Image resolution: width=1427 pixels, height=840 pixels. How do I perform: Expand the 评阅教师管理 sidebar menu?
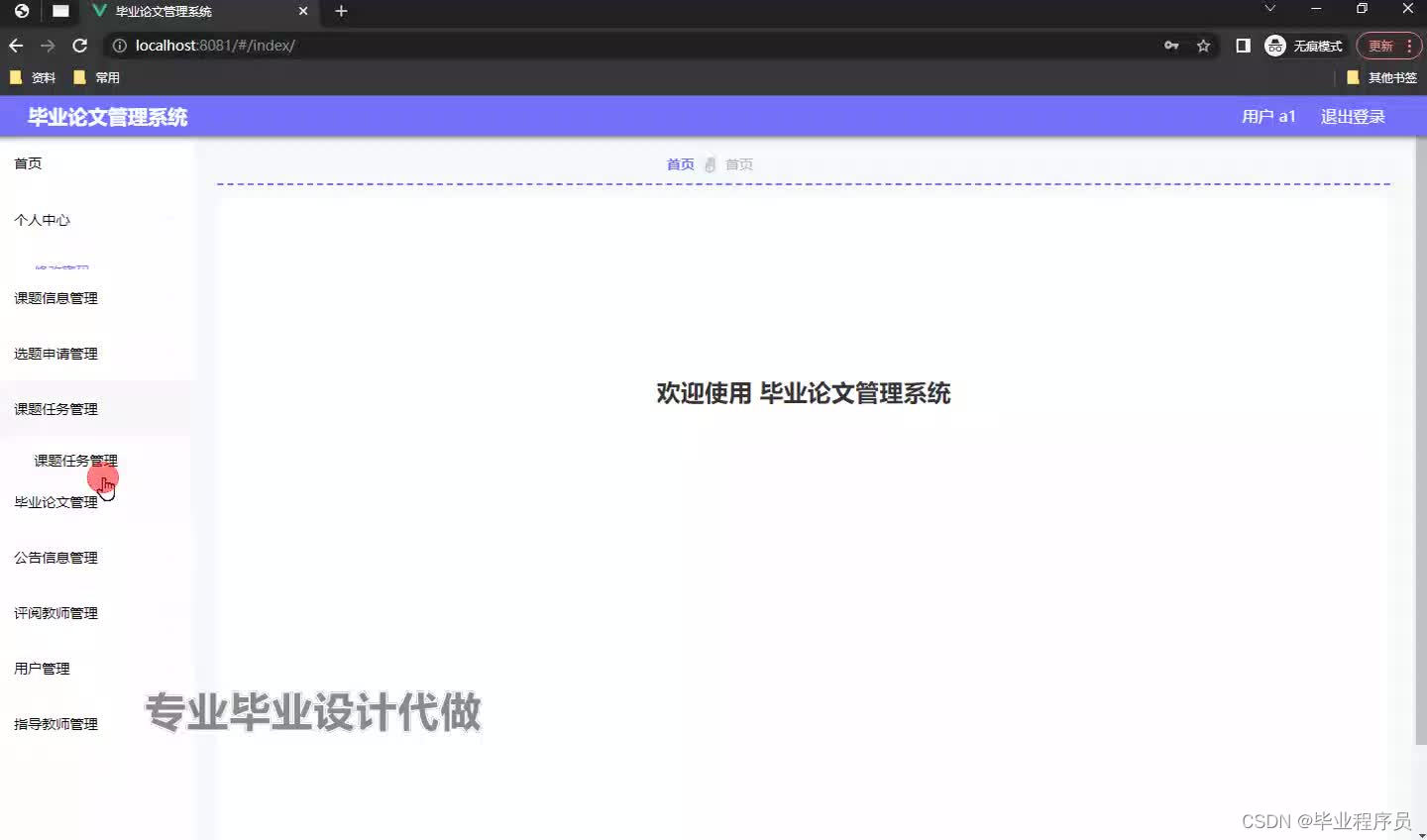[96, 613]
